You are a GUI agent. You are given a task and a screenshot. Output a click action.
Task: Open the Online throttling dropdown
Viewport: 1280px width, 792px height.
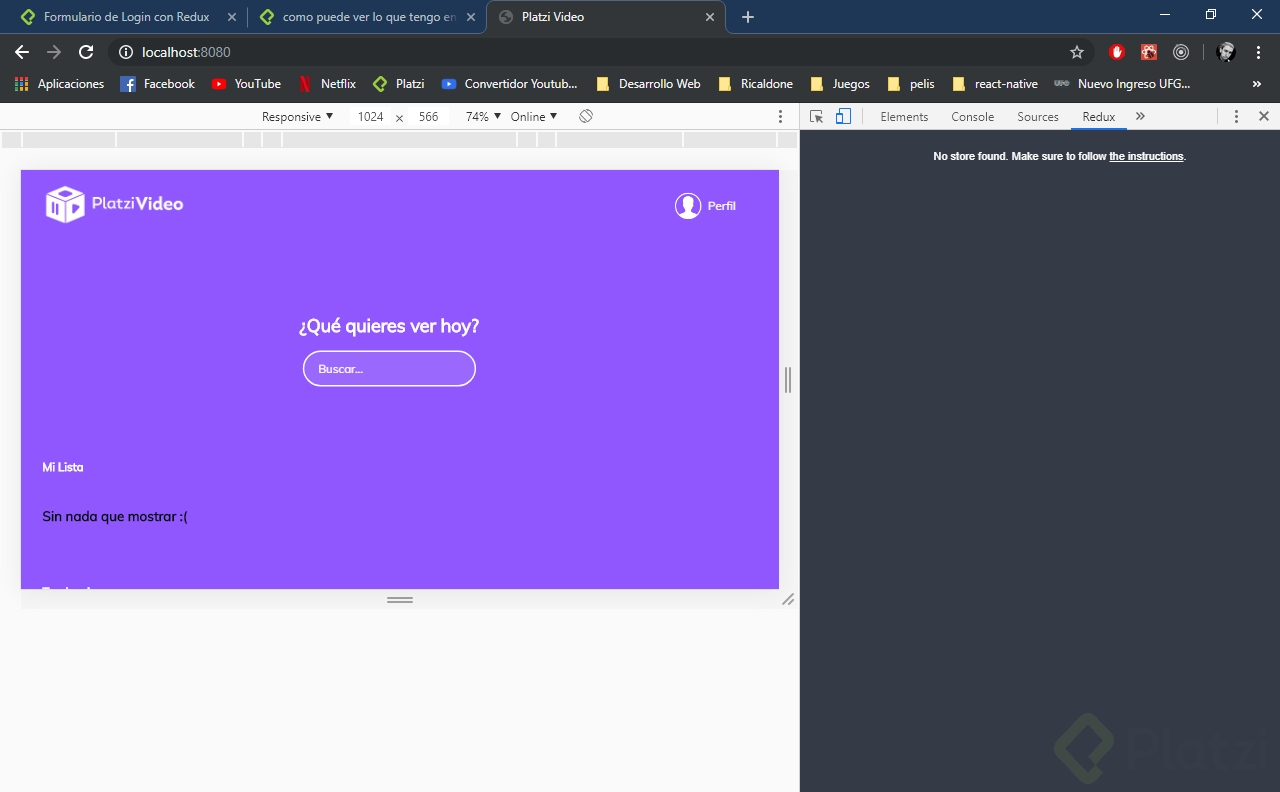point(534,117)
